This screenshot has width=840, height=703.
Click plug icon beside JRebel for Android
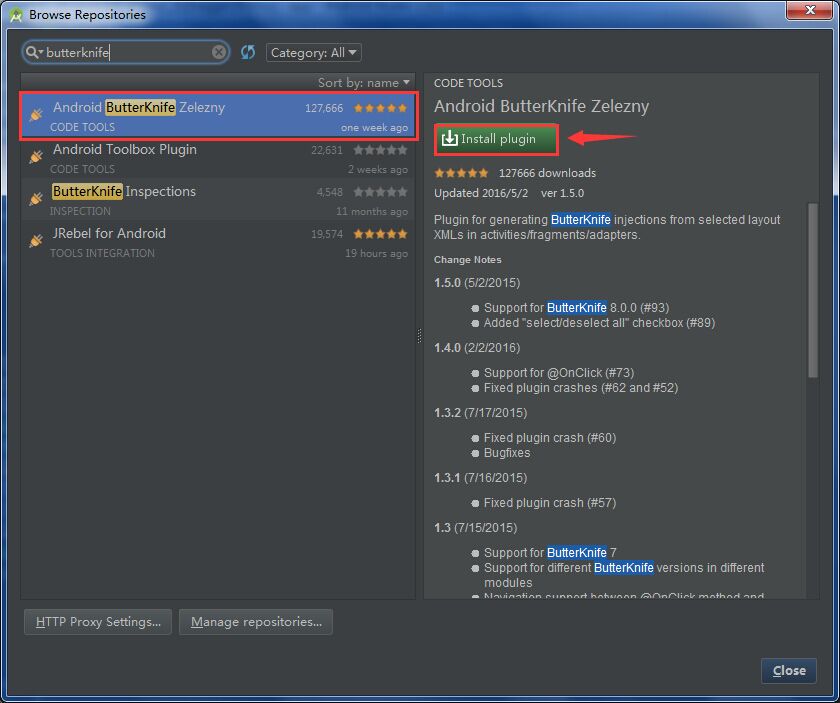(x=36, y=241)
